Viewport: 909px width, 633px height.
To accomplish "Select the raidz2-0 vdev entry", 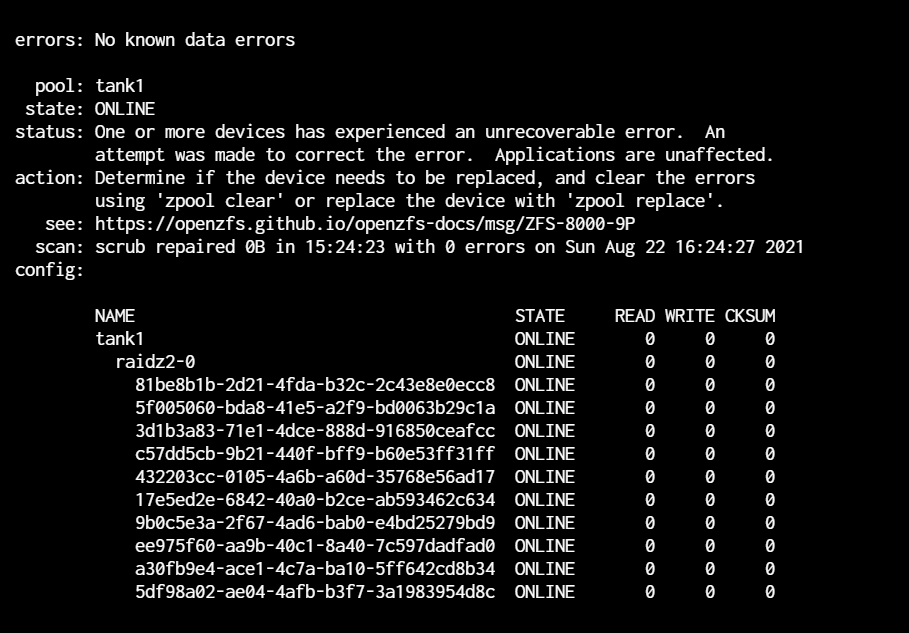I will (x=155, y=362).
